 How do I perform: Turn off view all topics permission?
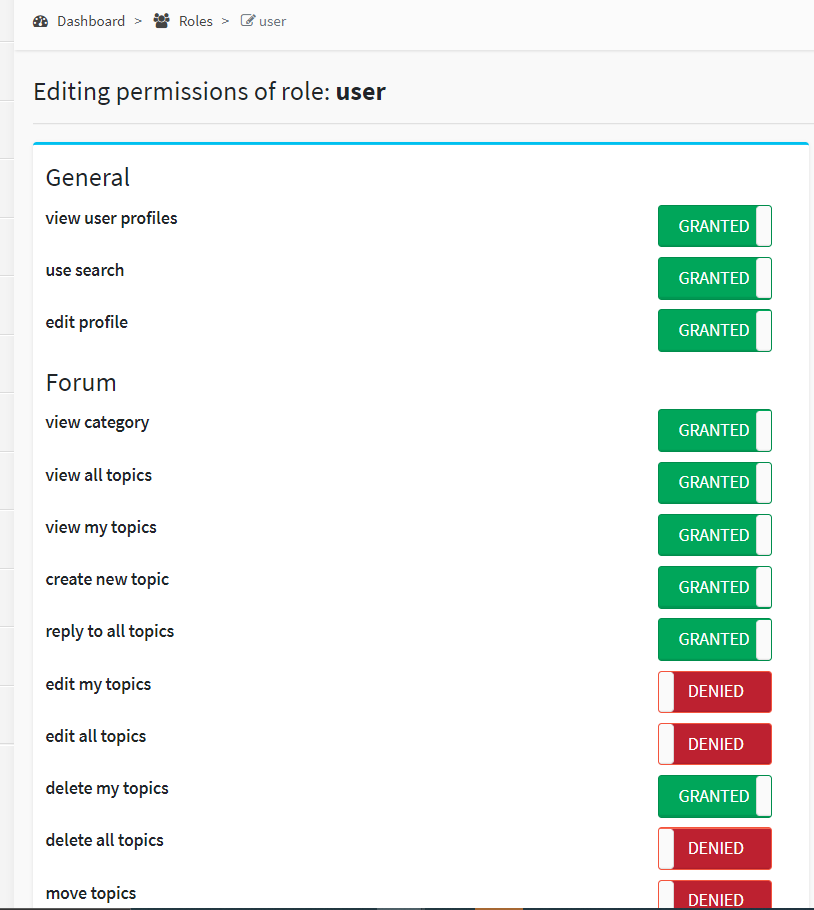[x=715, y=482]
